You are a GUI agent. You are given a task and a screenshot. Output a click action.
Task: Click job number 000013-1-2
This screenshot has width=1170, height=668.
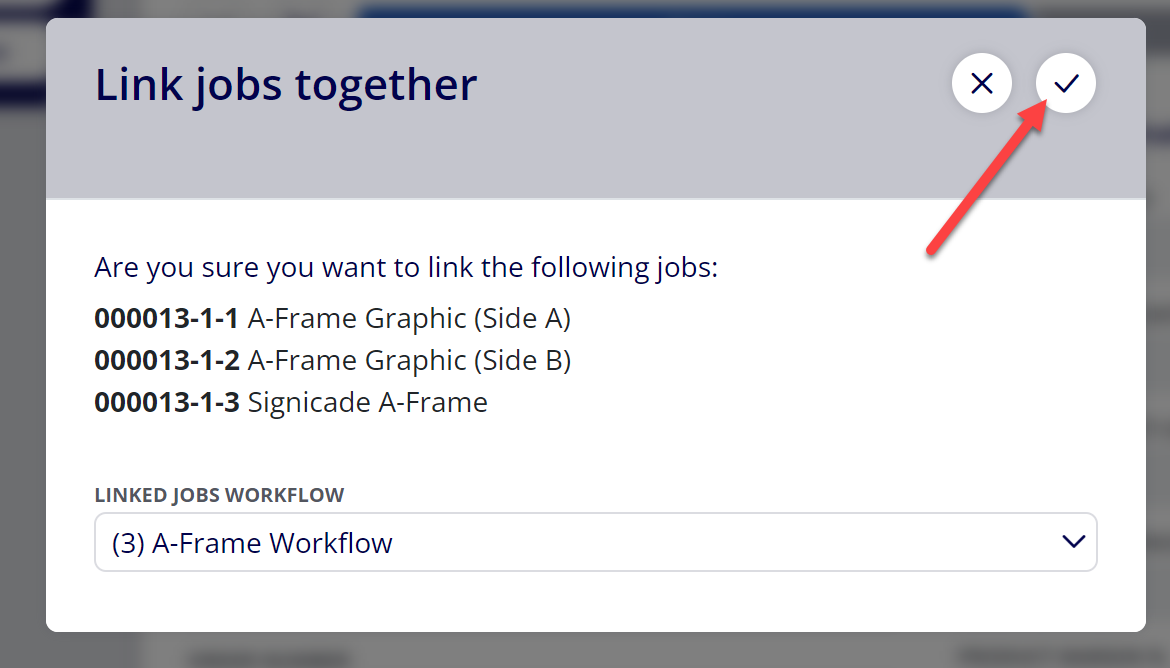[166, 360]
